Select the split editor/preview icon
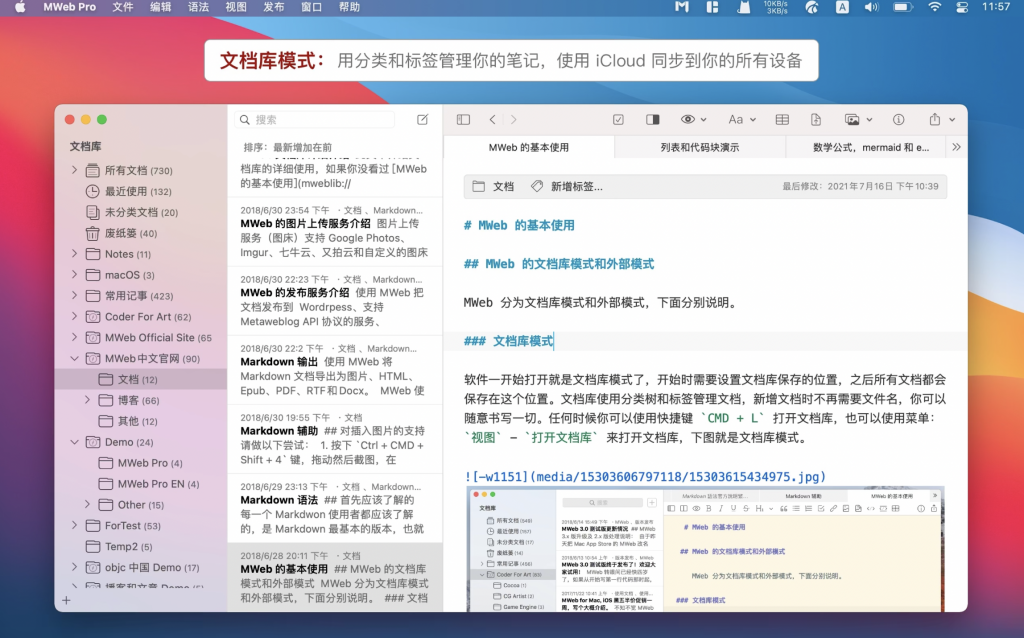This screenshot has height=638, width=1024. pos(652,119)
